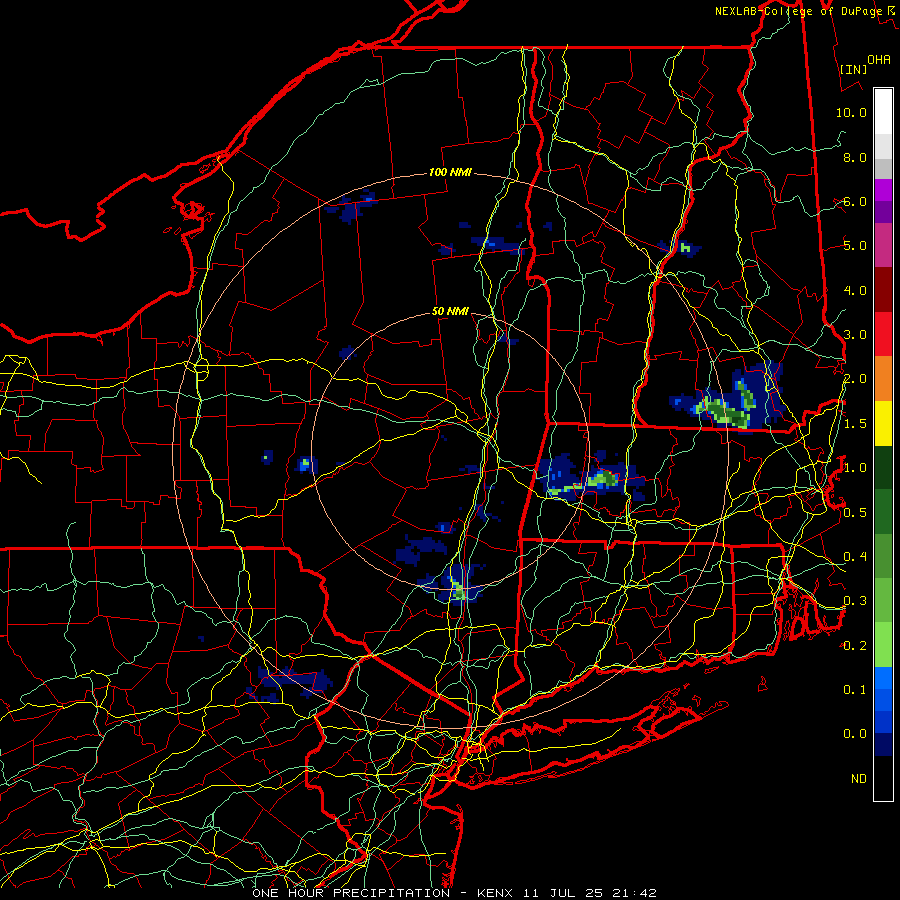The width and height of the screenshot is (900, 900).
Task: Click the 0.1 legend value
Action: point(855,689)
